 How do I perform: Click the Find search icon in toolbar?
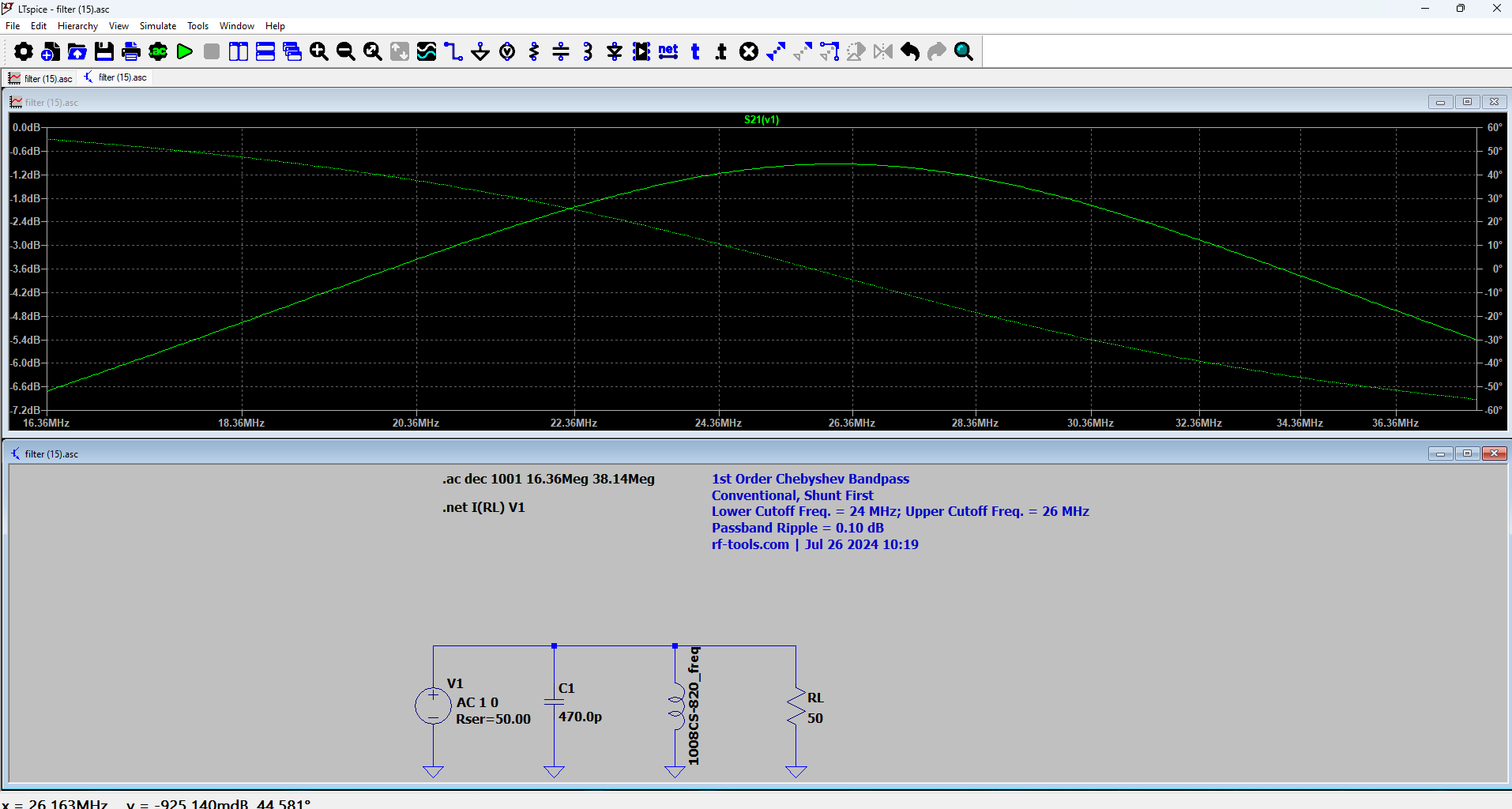point(964,51)
